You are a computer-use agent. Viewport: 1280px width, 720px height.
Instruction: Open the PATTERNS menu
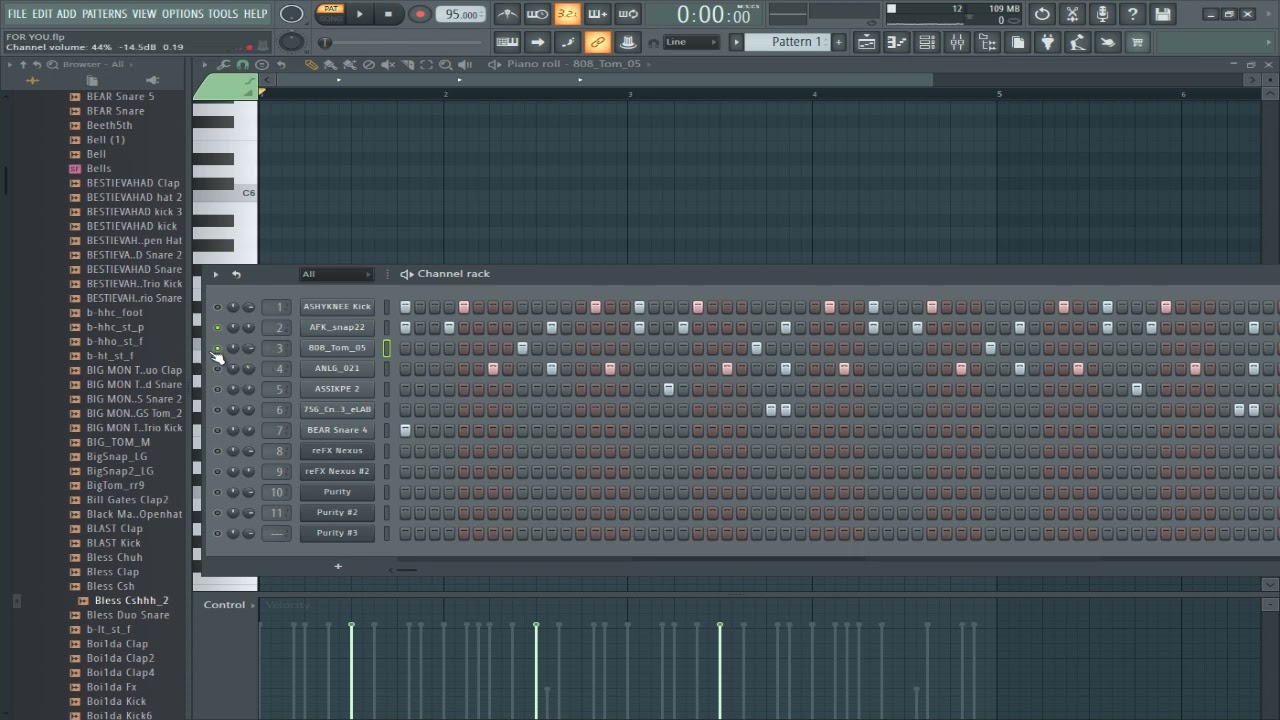point(104,14)
